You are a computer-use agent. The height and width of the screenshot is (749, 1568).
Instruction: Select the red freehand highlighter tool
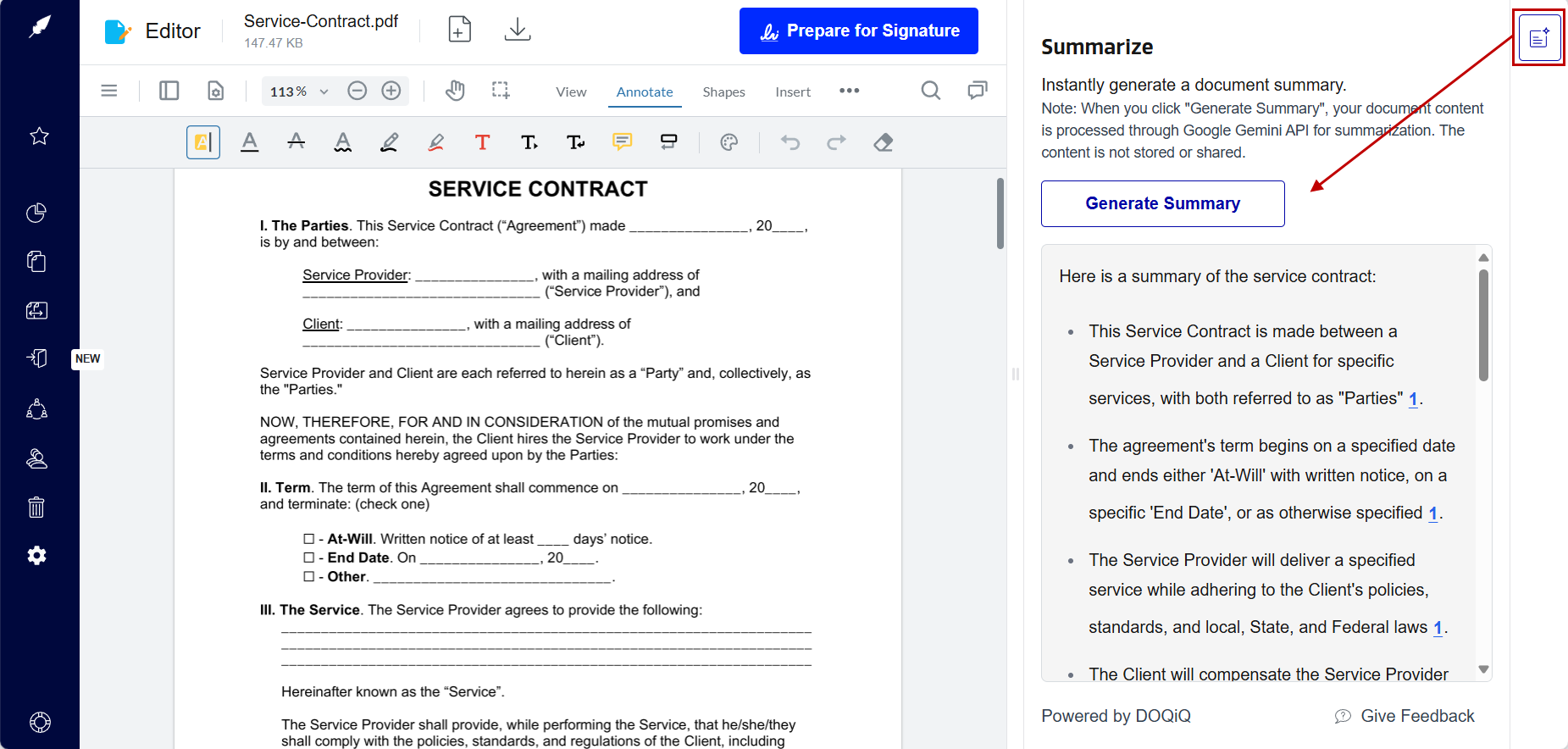click(x=436, y=142)
